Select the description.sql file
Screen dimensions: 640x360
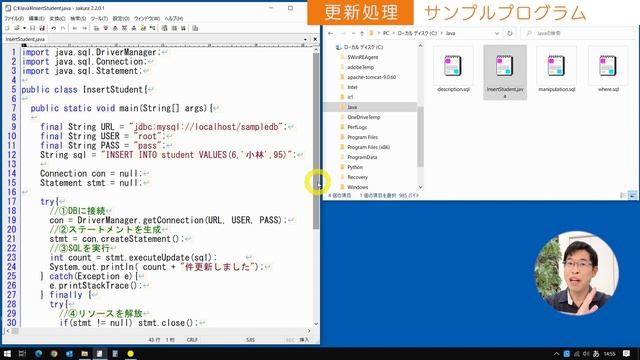453,70
